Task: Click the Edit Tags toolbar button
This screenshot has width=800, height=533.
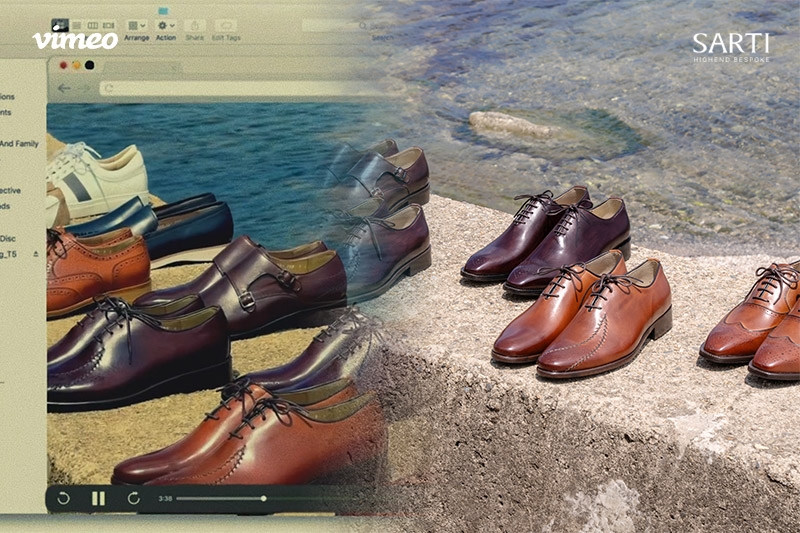Action: coord(226,25)
